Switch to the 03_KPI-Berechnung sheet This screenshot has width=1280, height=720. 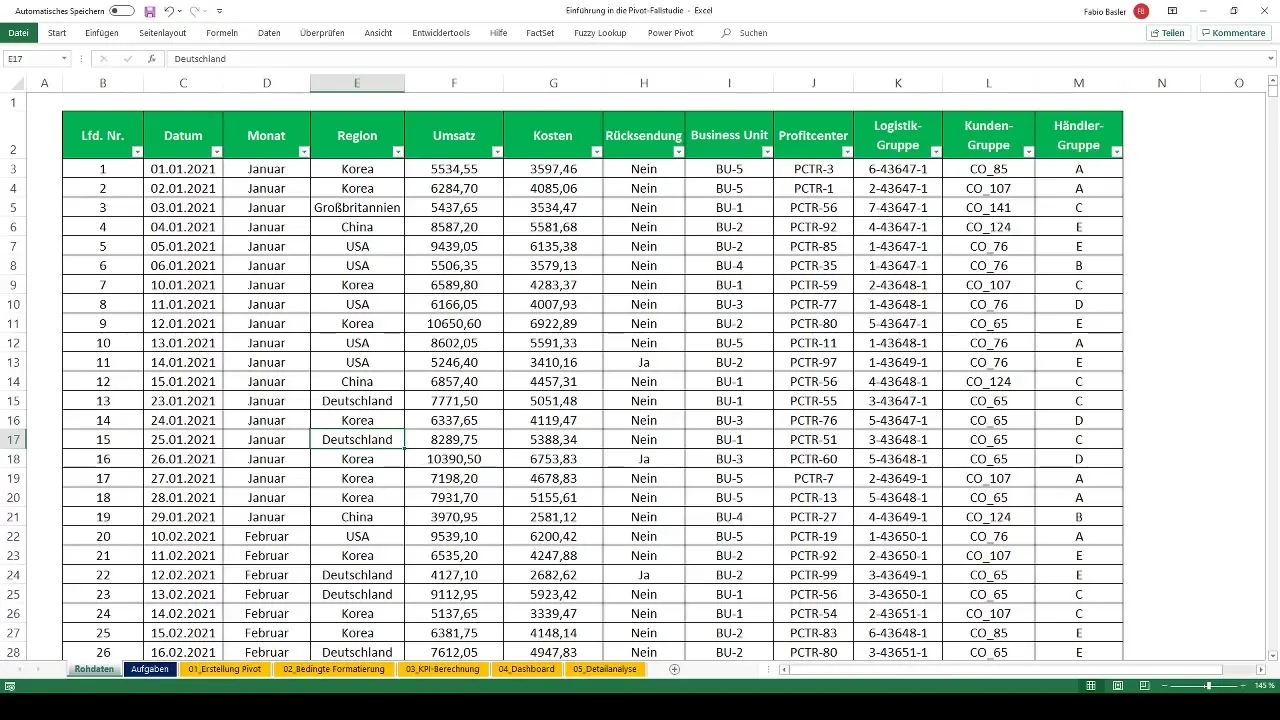(442, 669)
